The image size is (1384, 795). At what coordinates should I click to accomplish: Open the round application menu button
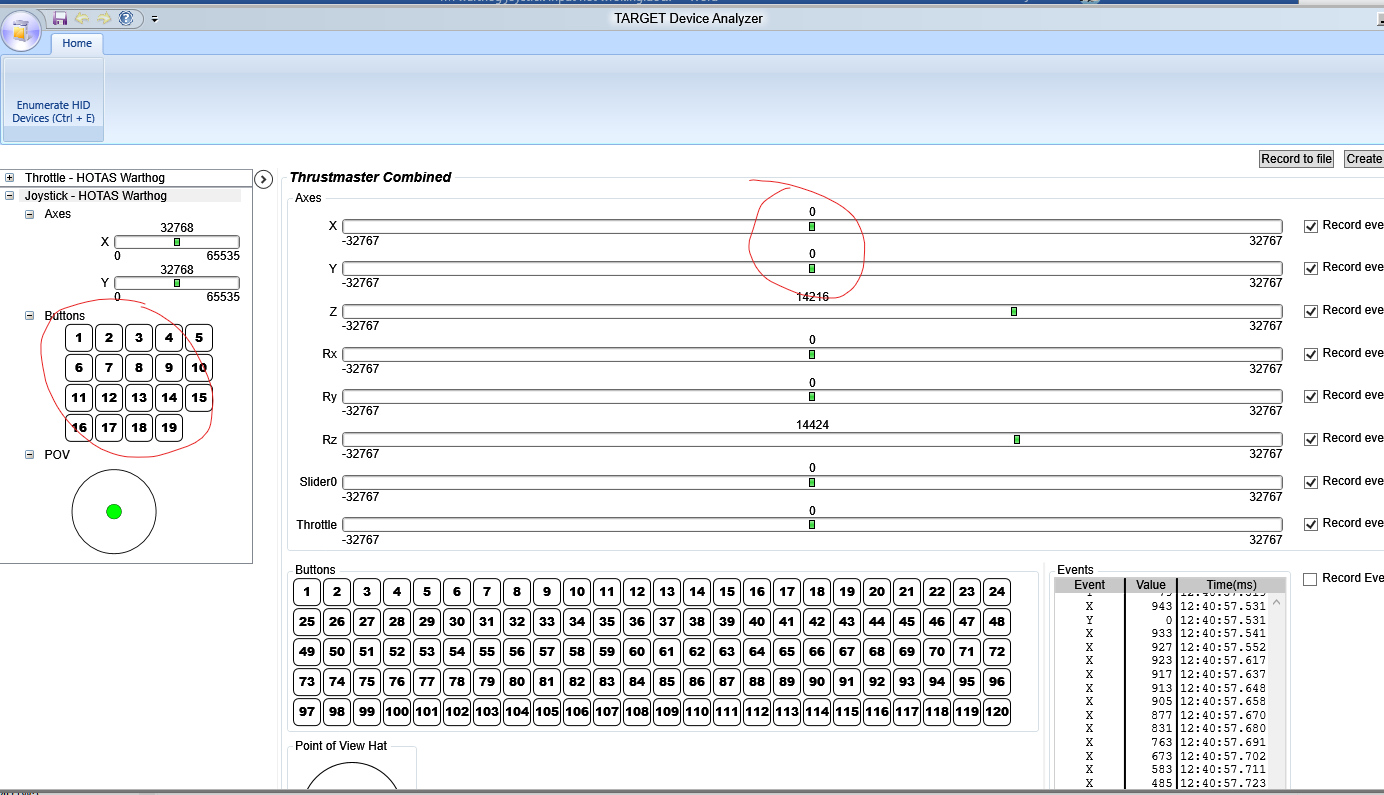coord(22,29)
